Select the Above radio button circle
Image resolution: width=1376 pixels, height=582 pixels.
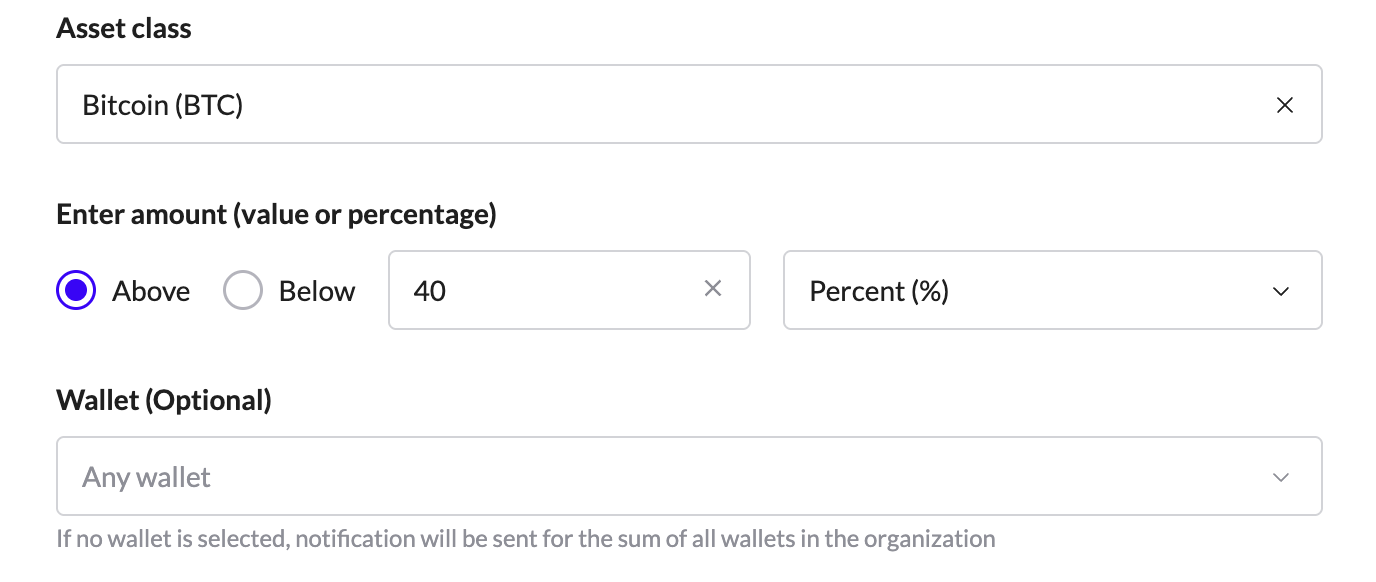pyautogui.click(x=76, y=291)
